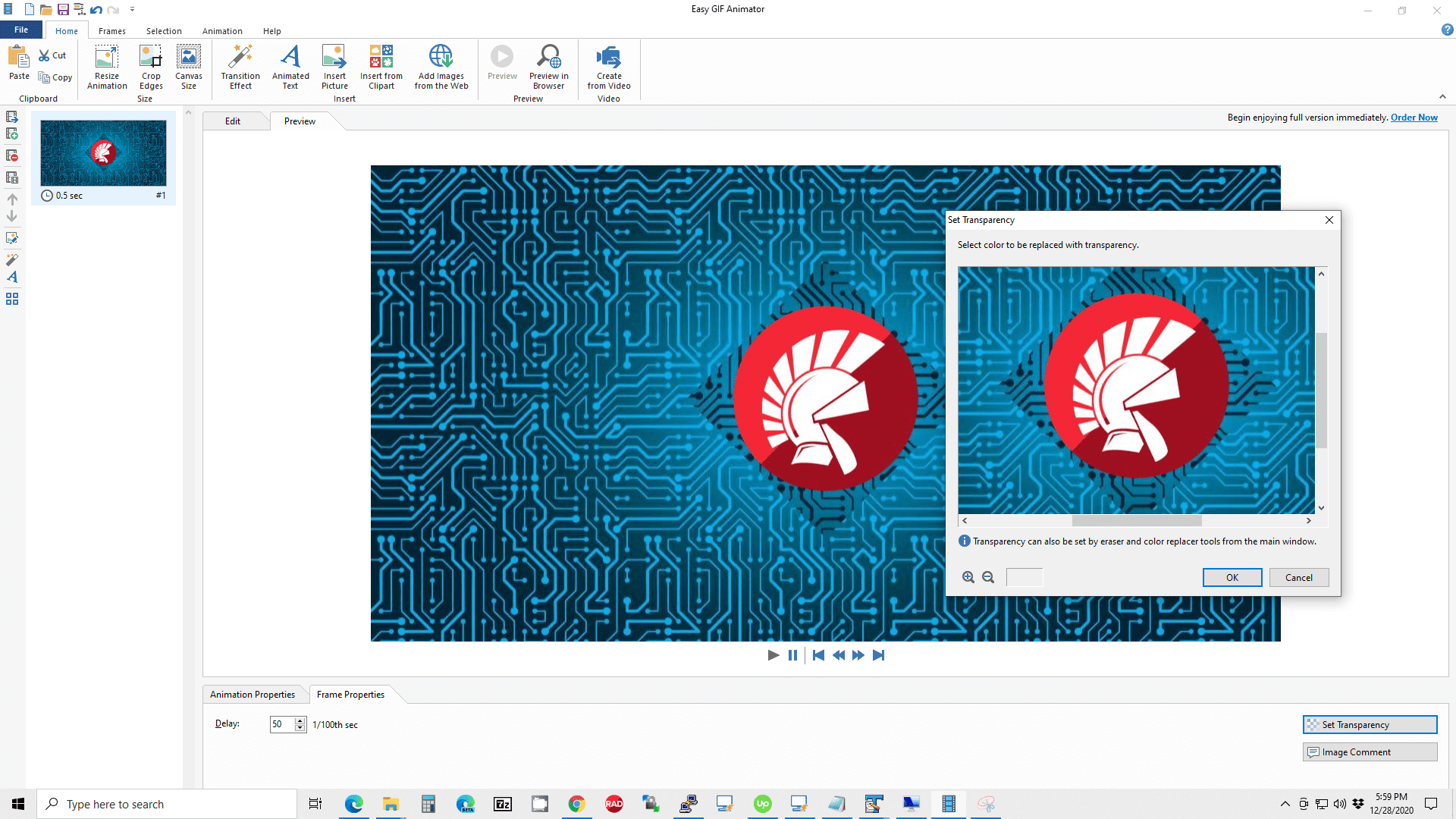Click the dialog's vertical scrollbar thumb
The width and height of the screenshot is (1456, 819).
tap(1322, 391)
